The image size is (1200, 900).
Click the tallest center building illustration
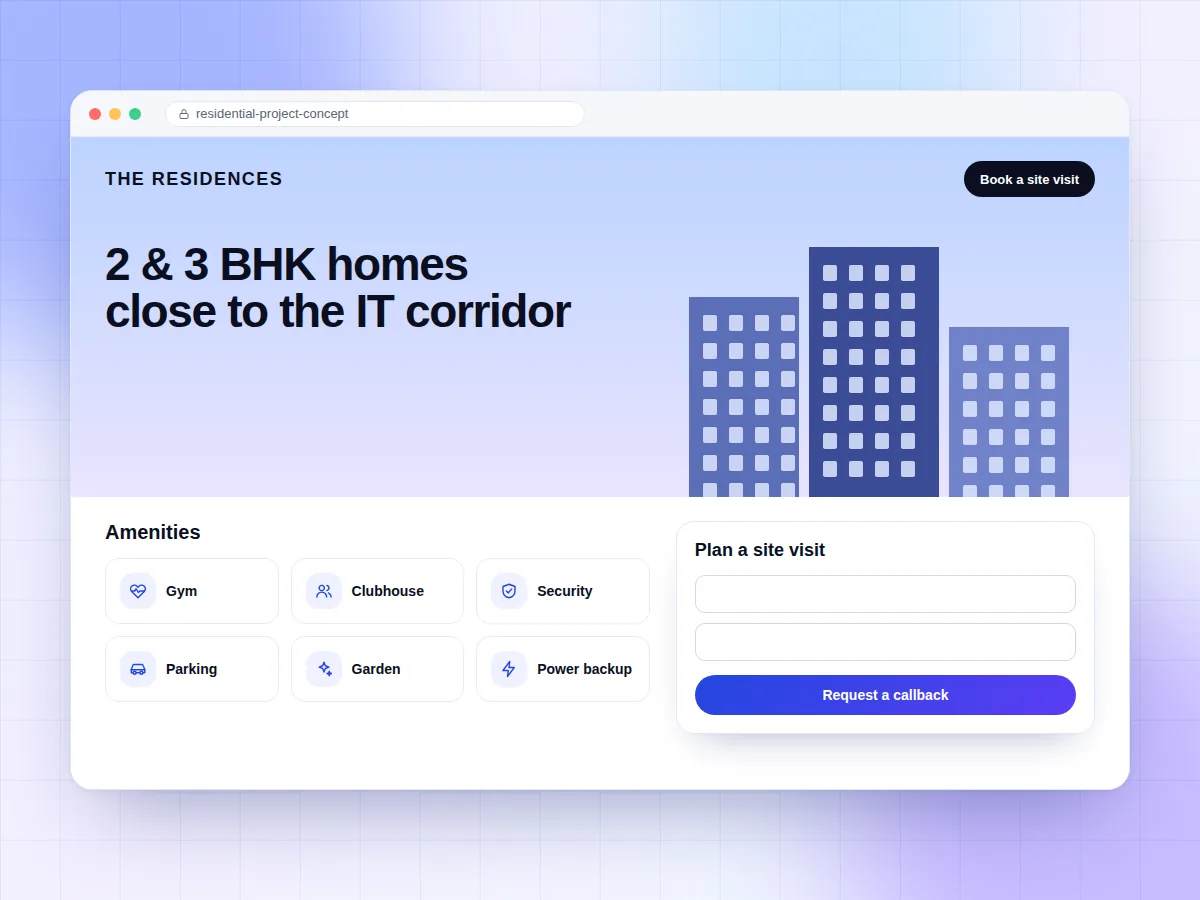(874, 372)
